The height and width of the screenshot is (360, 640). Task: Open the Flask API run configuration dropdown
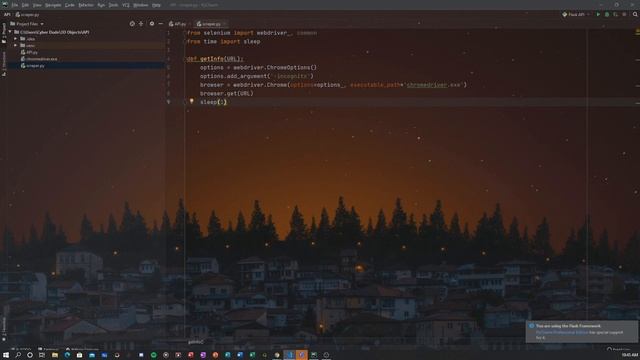[x=576, y=15]
